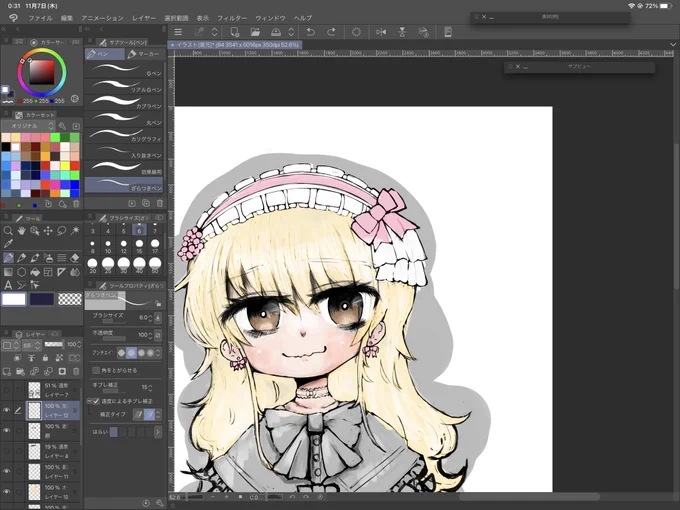Open the レイヤー menu
This screenshot has width=680, height=510.
144,18
